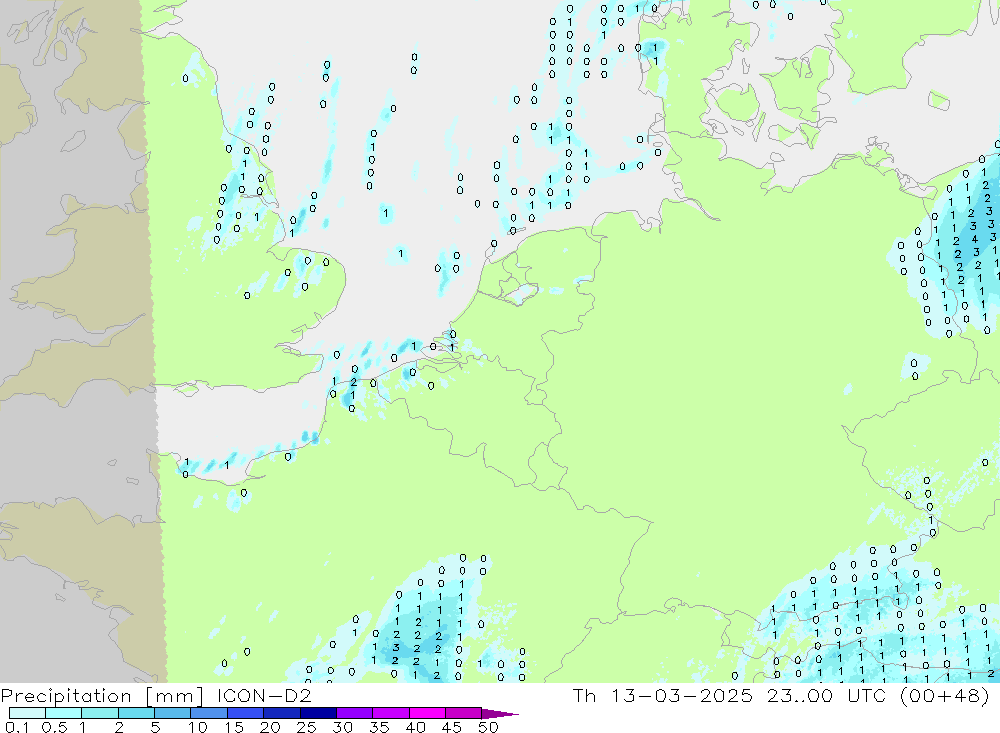Click the '10' legend scale label
The width and height of the screenshot is (1000, 733).
[198, 727]
